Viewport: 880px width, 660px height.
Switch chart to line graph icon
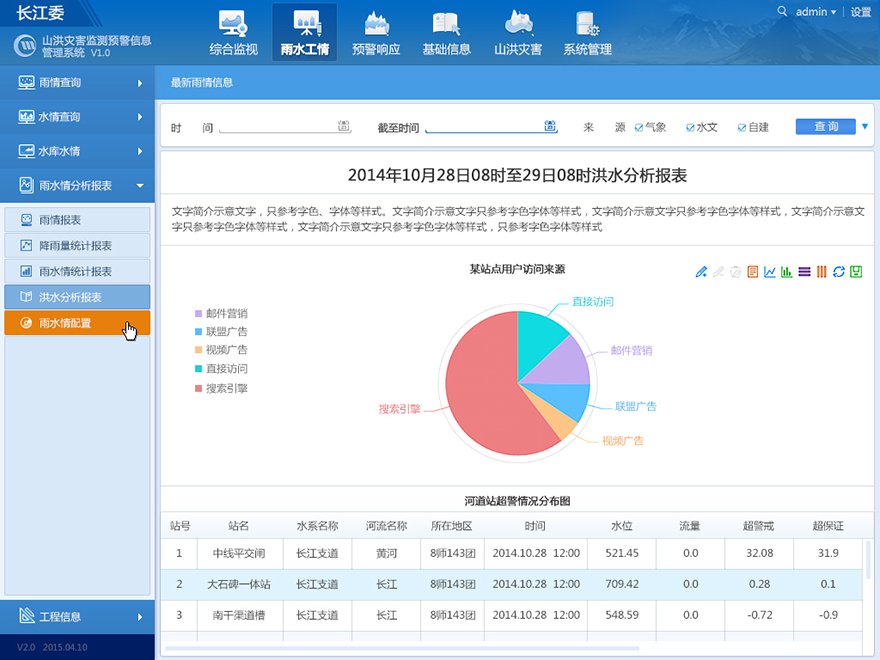pyautogui.click(x=770, y=272)
